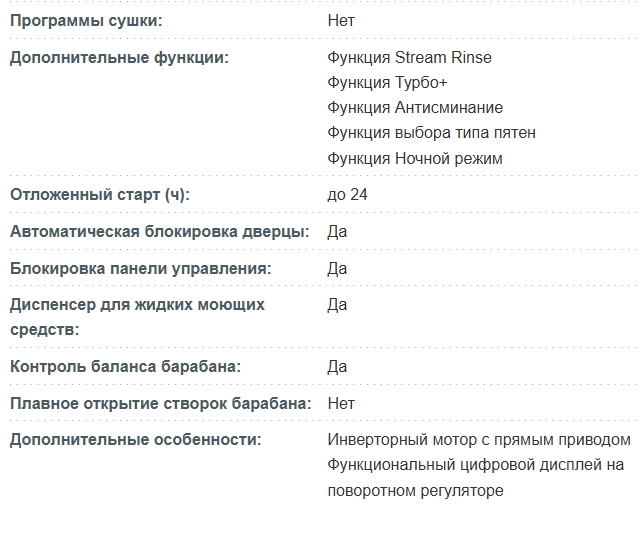Click "Нет" next to smooth drum opening
Viewport: 640px width, 533px height.
341,403
